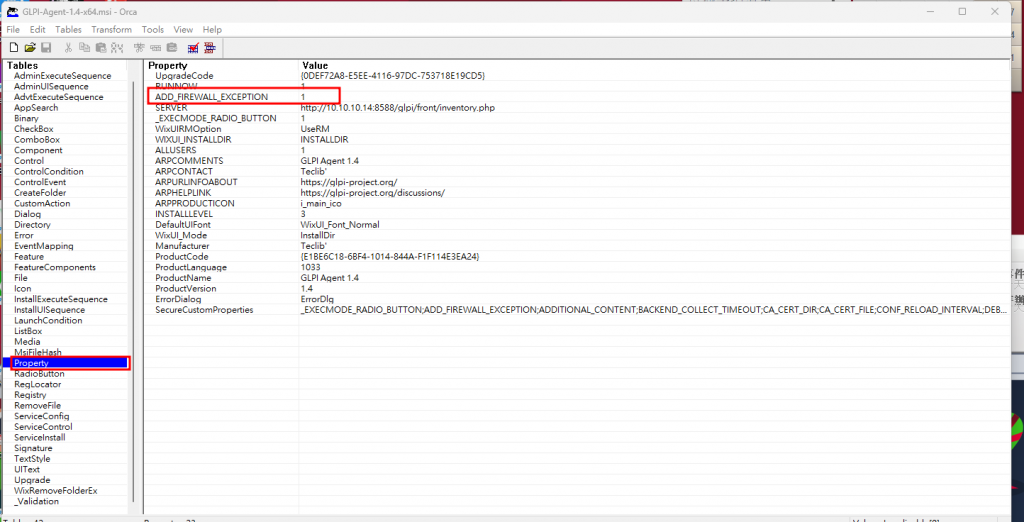The height and width of the screenshot is (522, 1024).
Task: Select the Directory table
Action: pyautogui.click(x=32, y=225)
